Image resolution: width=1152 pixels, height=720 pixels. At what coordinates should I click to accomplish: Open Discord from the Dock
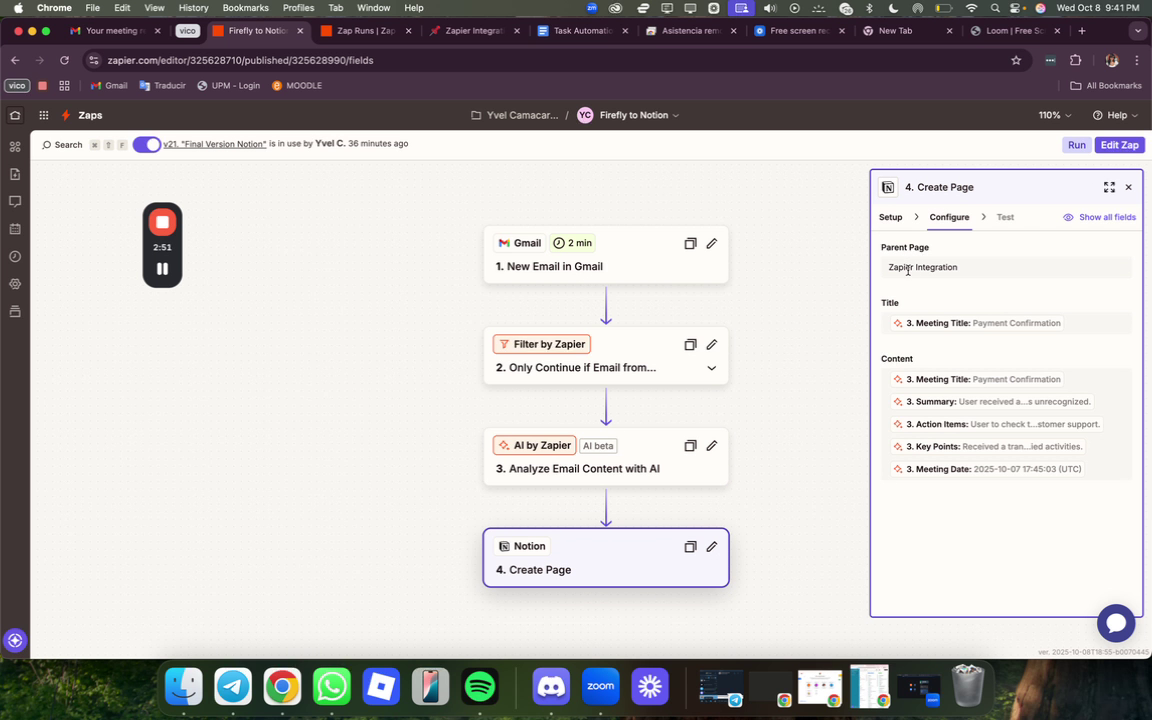(551, 687)
